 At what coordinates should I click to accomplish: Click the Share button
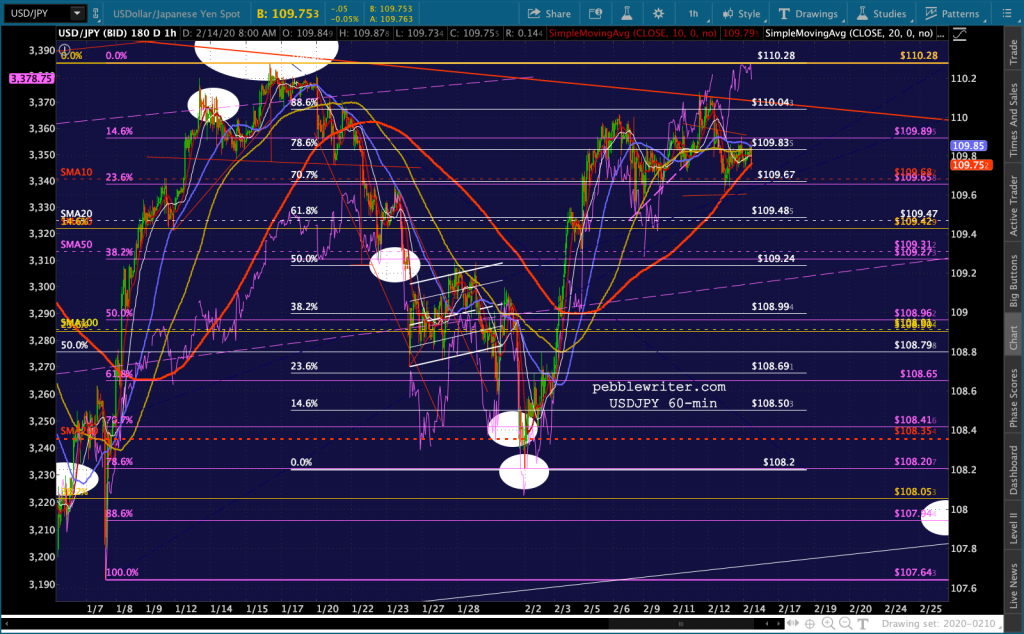click(549, 13)
